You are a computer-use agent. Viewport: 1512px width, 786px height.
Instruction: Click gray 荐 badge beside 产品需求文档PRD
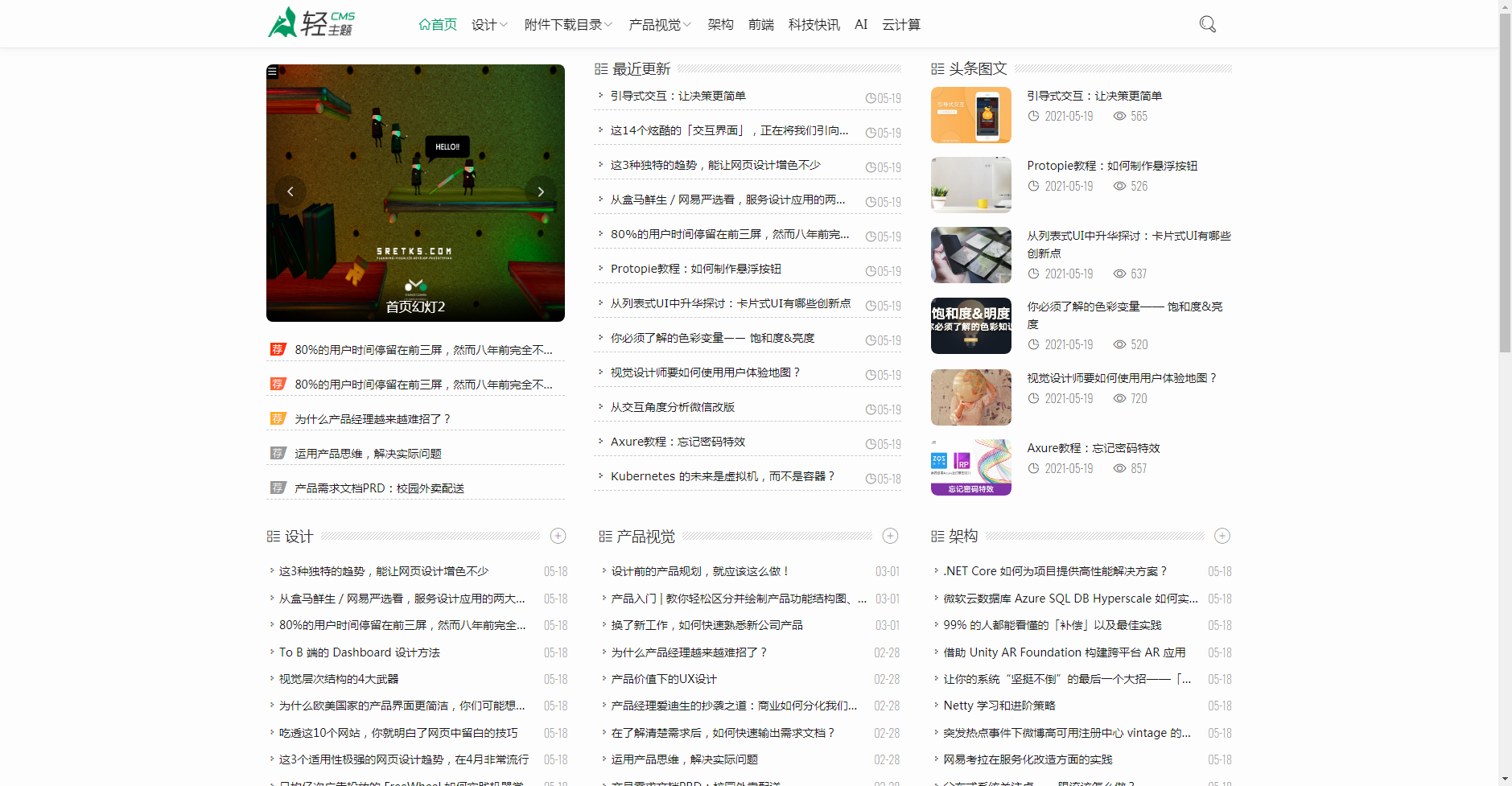coord(278,488)
